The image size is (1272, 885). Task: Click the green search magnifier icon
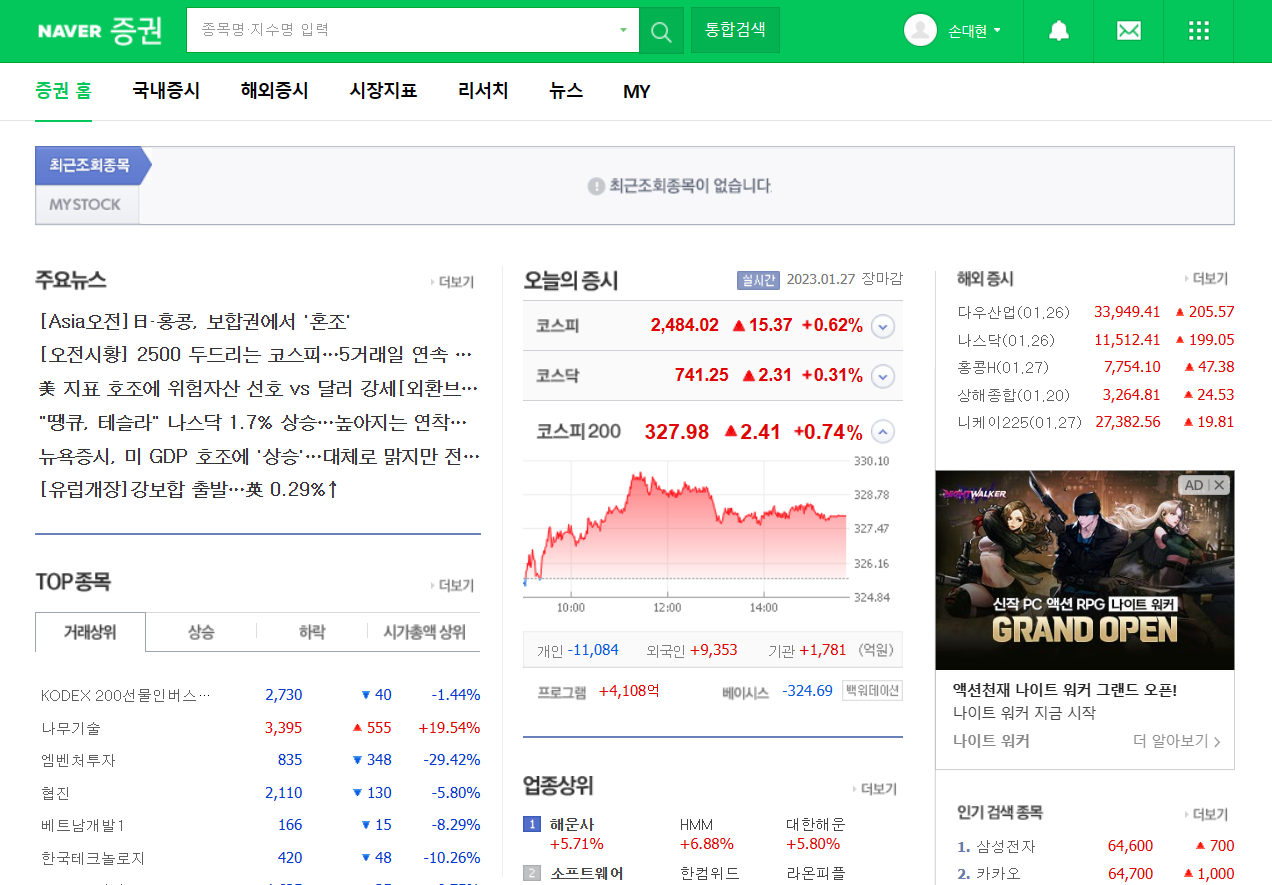pyautogui.click(x=660, y=31)
